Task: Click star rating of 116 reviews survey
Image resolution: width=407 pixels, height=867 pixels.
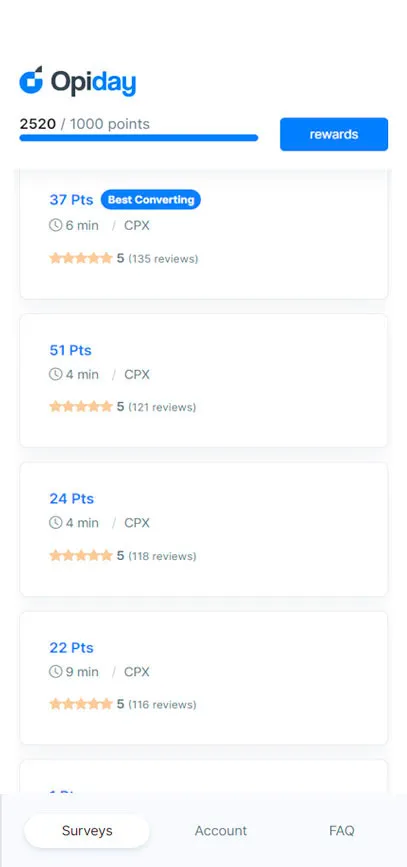Action: pos(81,704)
